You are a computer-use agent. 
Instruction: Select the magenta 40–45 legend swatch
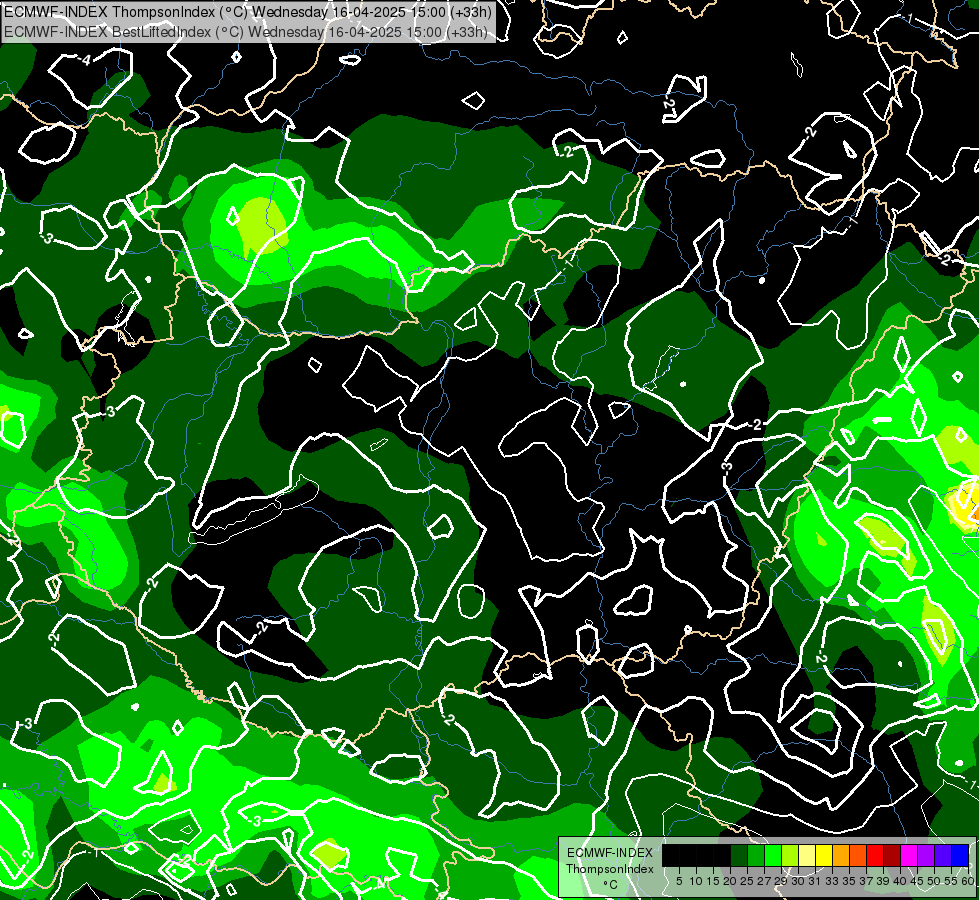909,855
